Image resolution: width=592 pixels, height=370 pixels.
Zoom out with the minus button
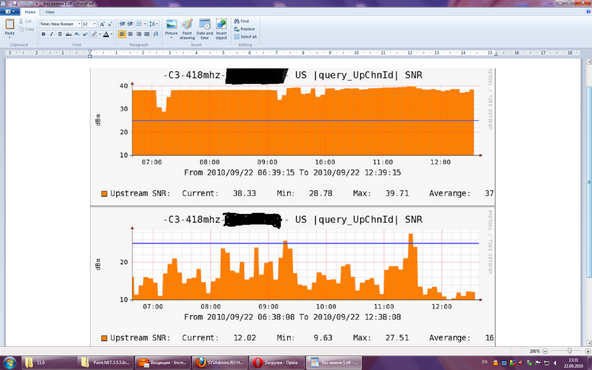coord(545,351)
